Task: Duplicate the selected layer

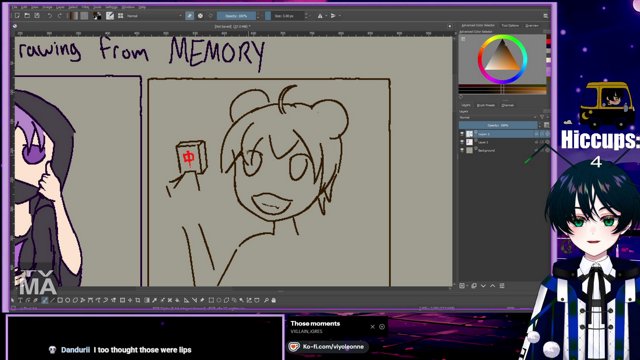Action: 474,286
